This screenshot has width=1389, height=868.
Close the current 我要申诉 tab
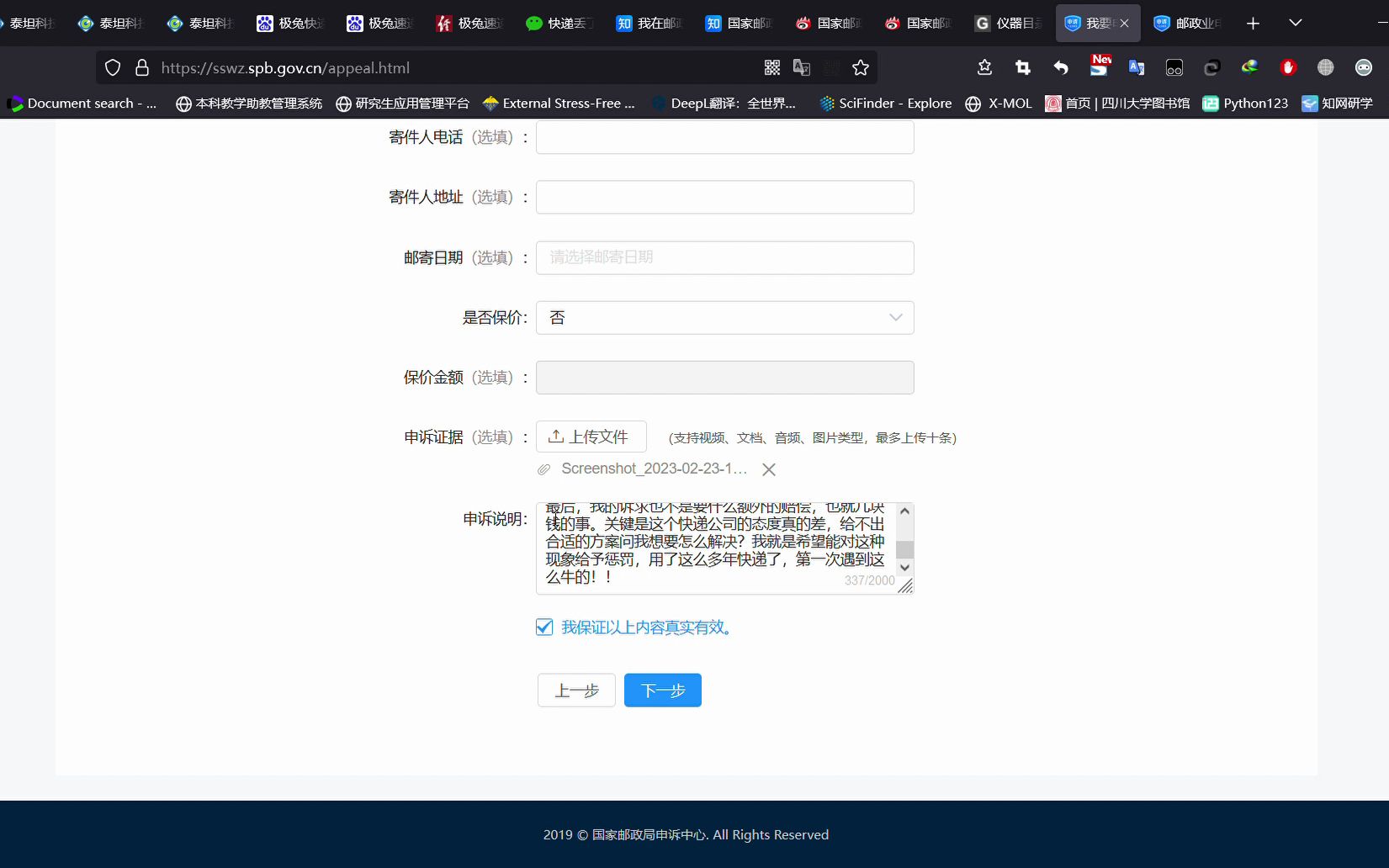[x=1124, y=24]
